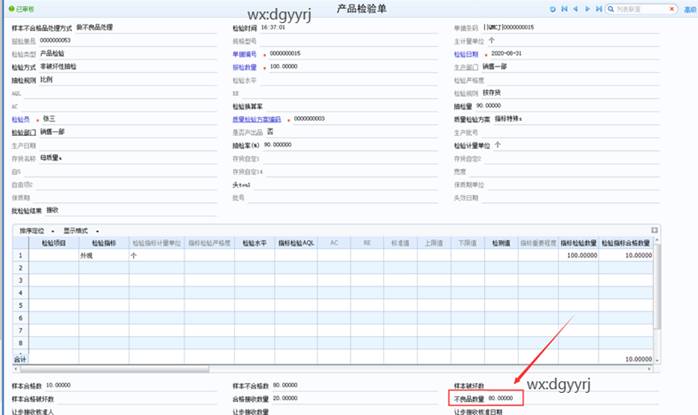This screenshot has height=415, width=698.
Task: Click the 检验部门 link label
Action: pos(24,131)
